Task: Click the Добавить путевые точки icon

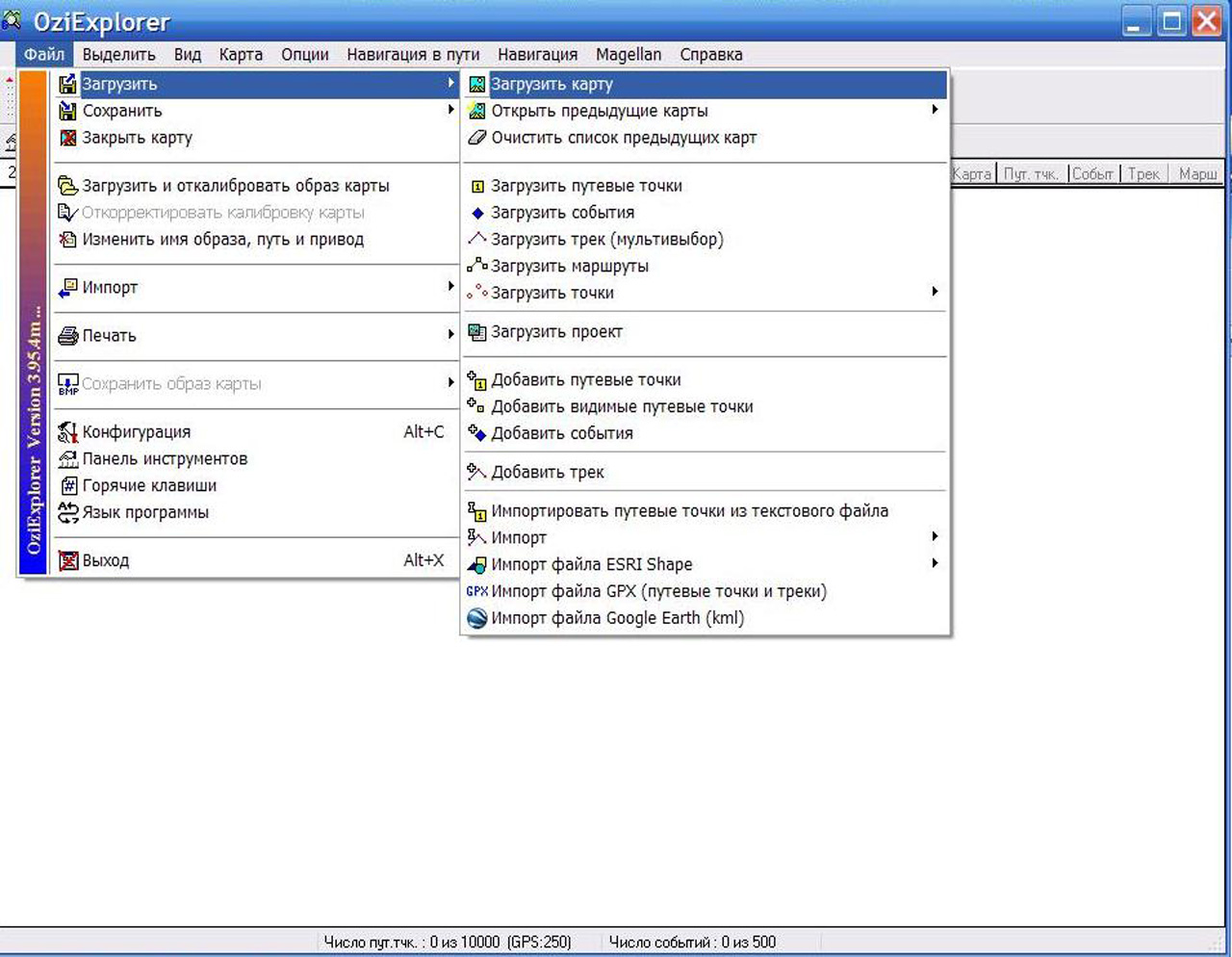Action: pos(476,380)
